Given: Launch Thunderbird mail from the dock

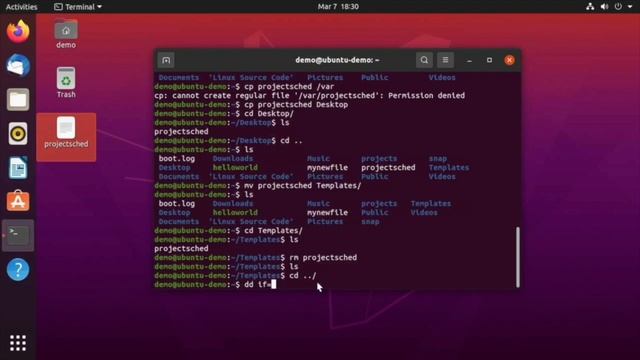Looking at the screenshot, I should coord(18,65).
